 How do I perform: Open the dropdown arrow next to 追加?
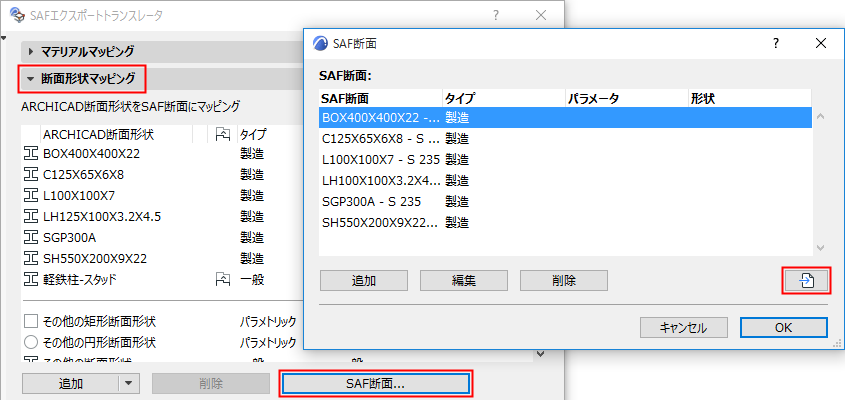tap(128, 383)
